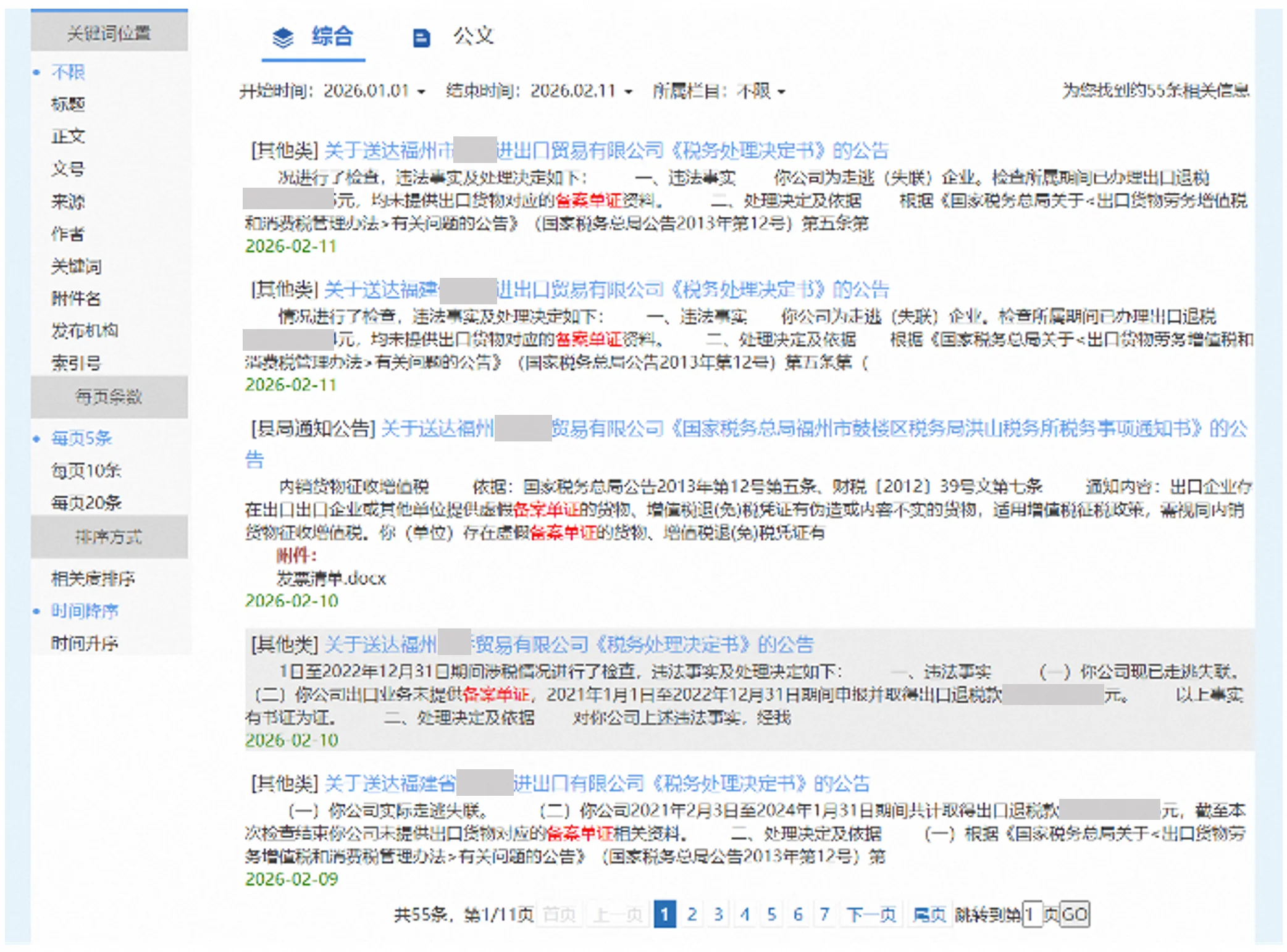Click the document icon beside 公文
Image resolution: width=1287 pixels, height=952 pixels.
pos(421,38)
